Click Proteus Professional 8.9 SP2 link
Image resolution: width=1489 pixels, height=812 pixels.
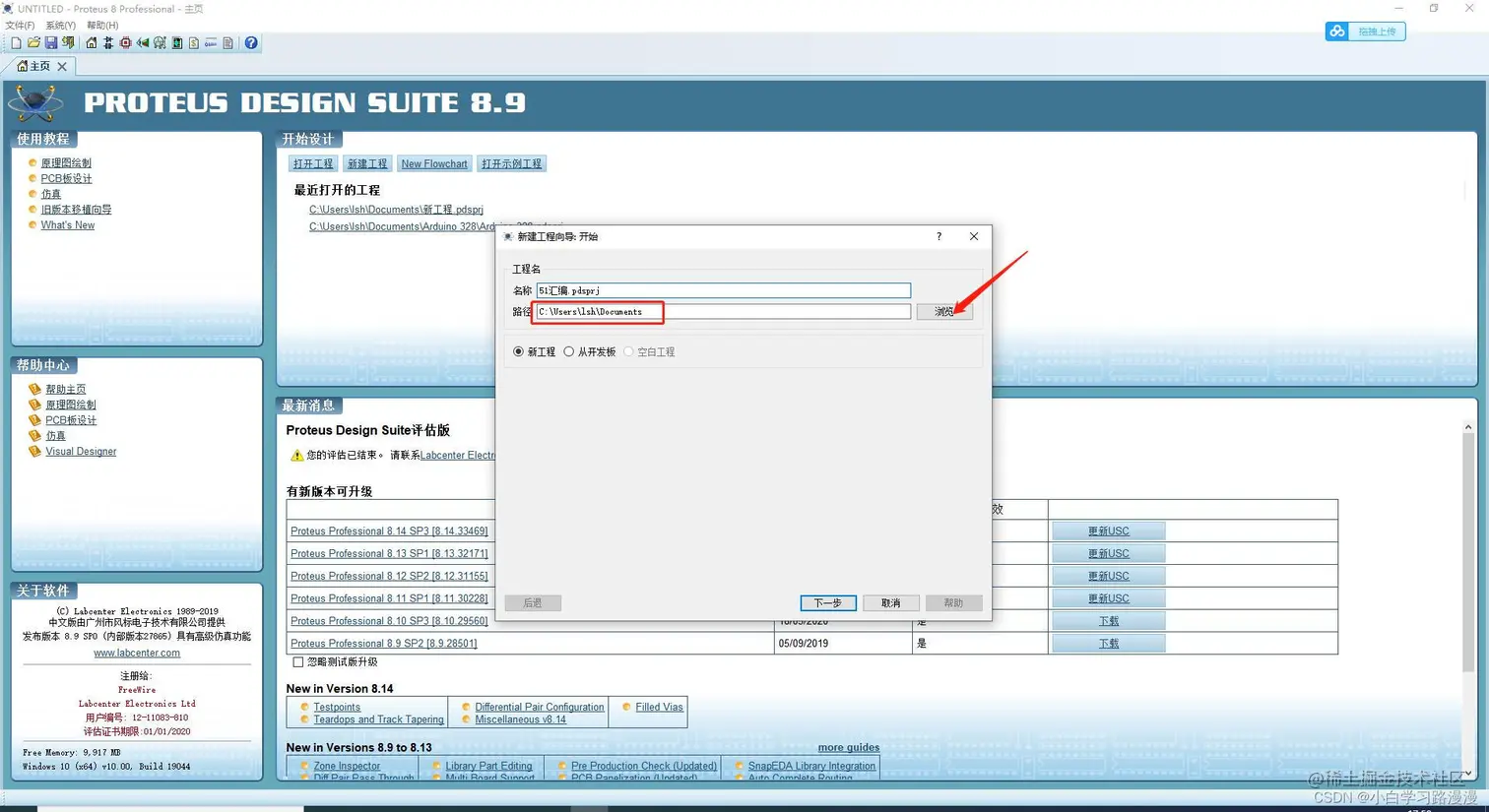coord(383,644)
